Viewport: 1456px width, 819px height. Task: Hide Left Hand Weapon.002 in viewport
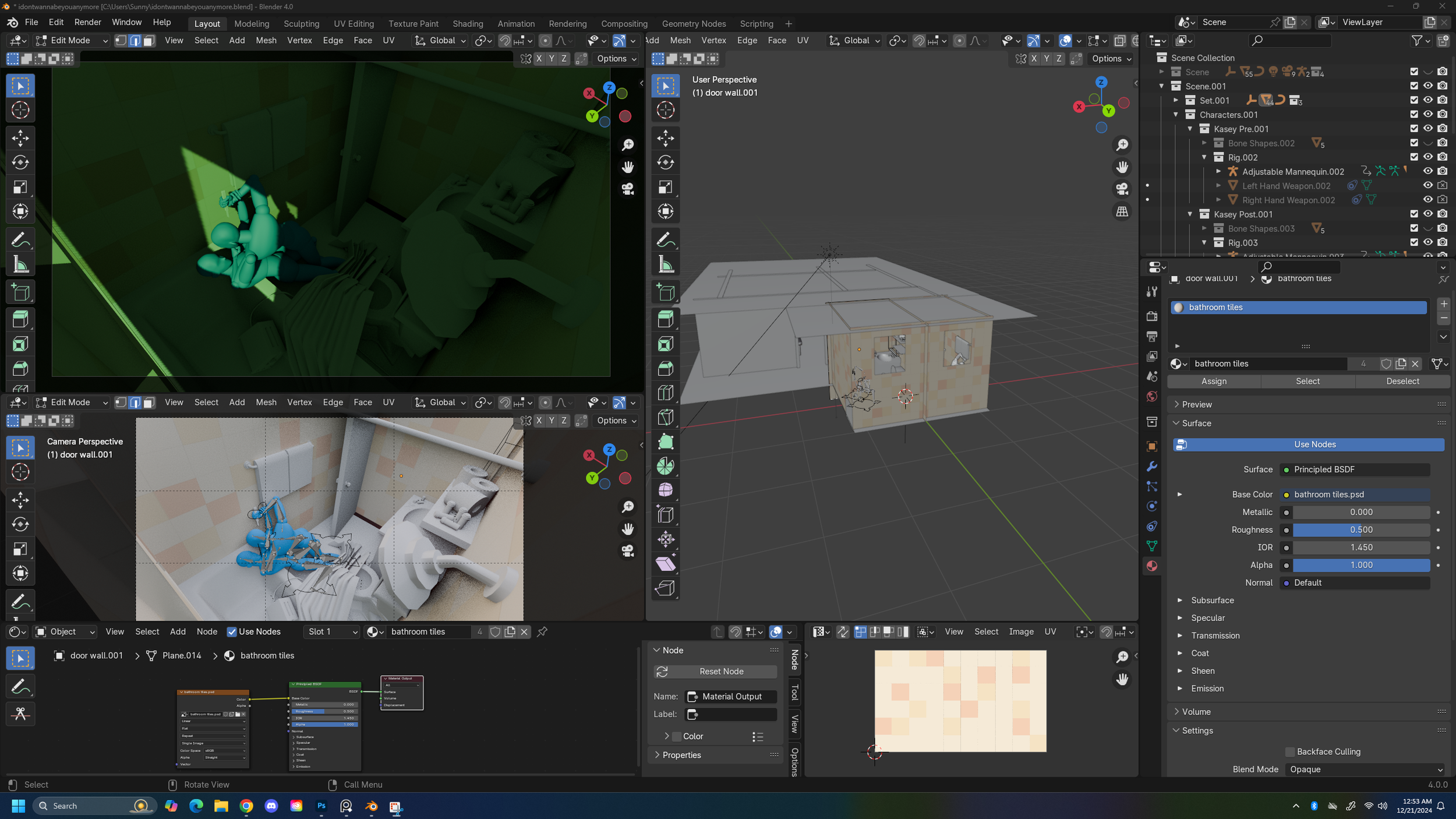coord(1427,185)
